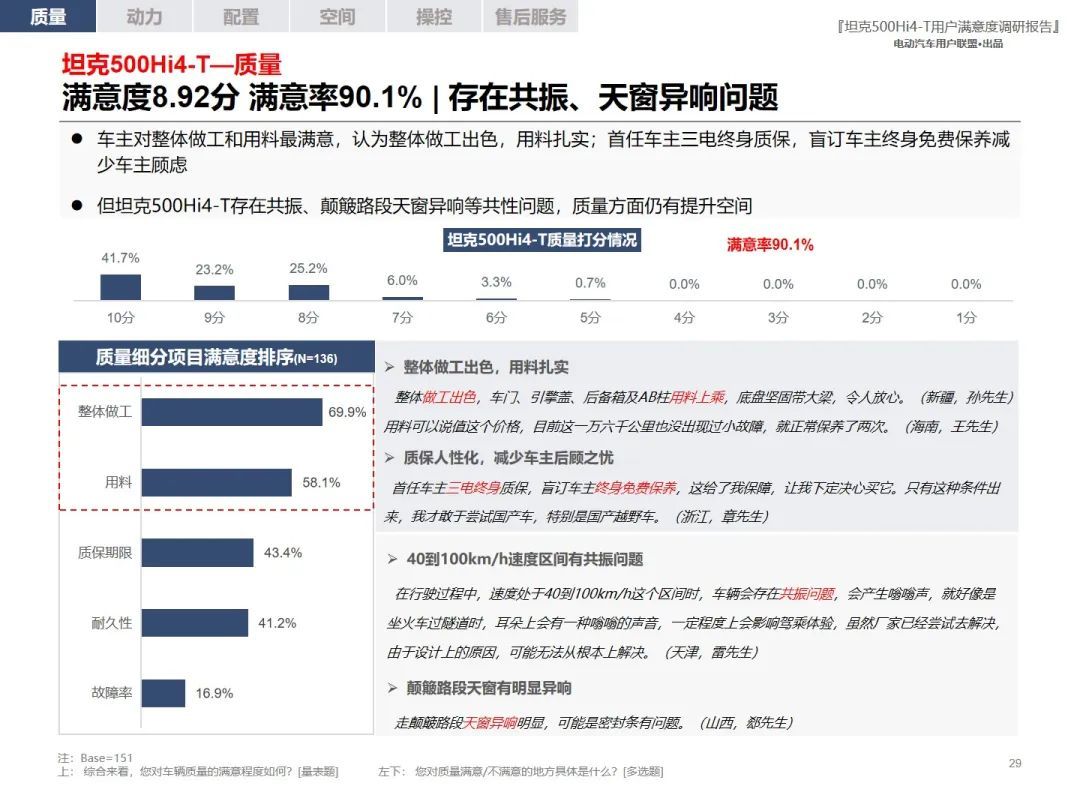The width and height of the screenshot is (1080, 810).
Task: Select the 10分 score bar
Action: tap(121, 287)
